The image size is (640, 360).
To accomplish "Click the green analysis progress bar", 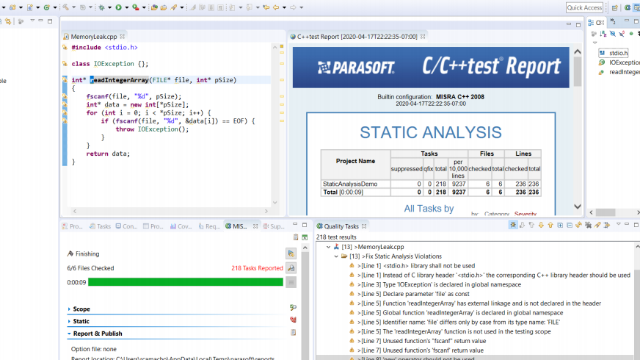I will pyautogui.click(x=185, y=282).
